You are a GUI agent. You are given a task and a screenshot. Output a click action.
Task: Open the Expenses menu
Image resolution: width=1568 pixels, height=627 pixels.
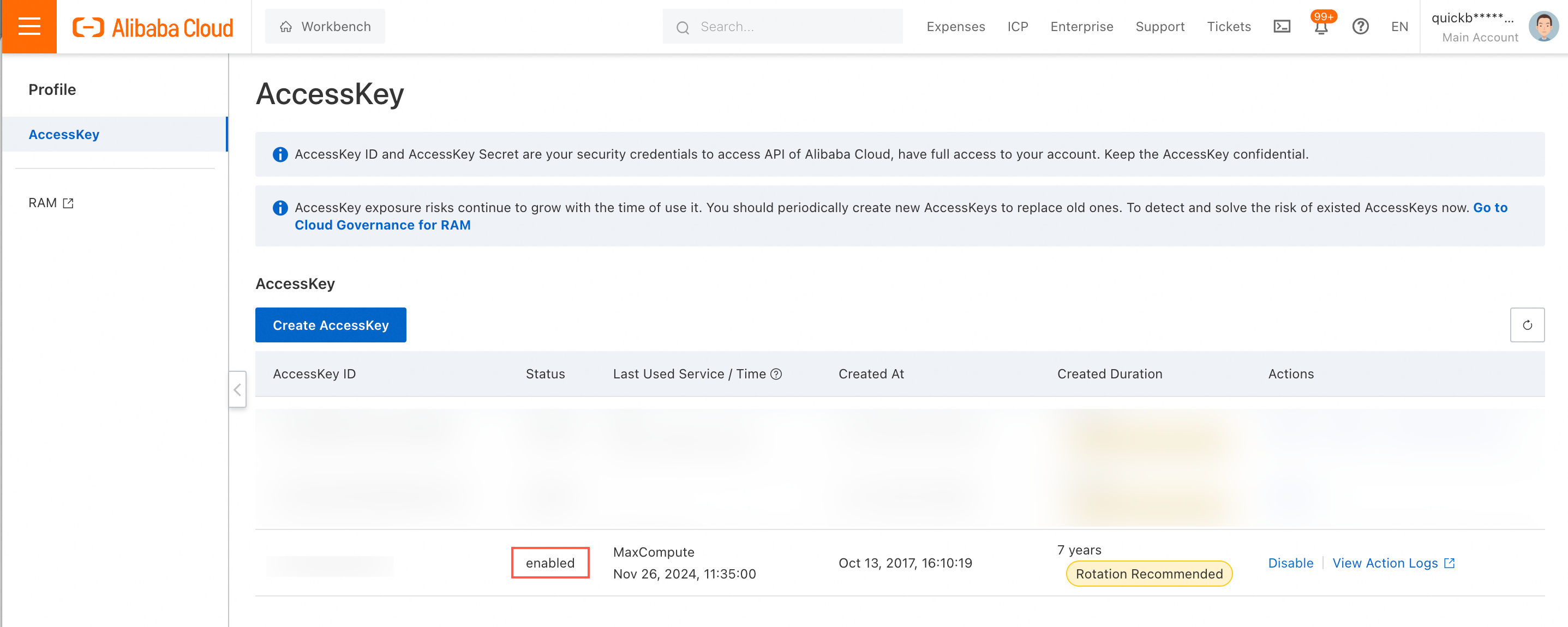pos(956,26)
